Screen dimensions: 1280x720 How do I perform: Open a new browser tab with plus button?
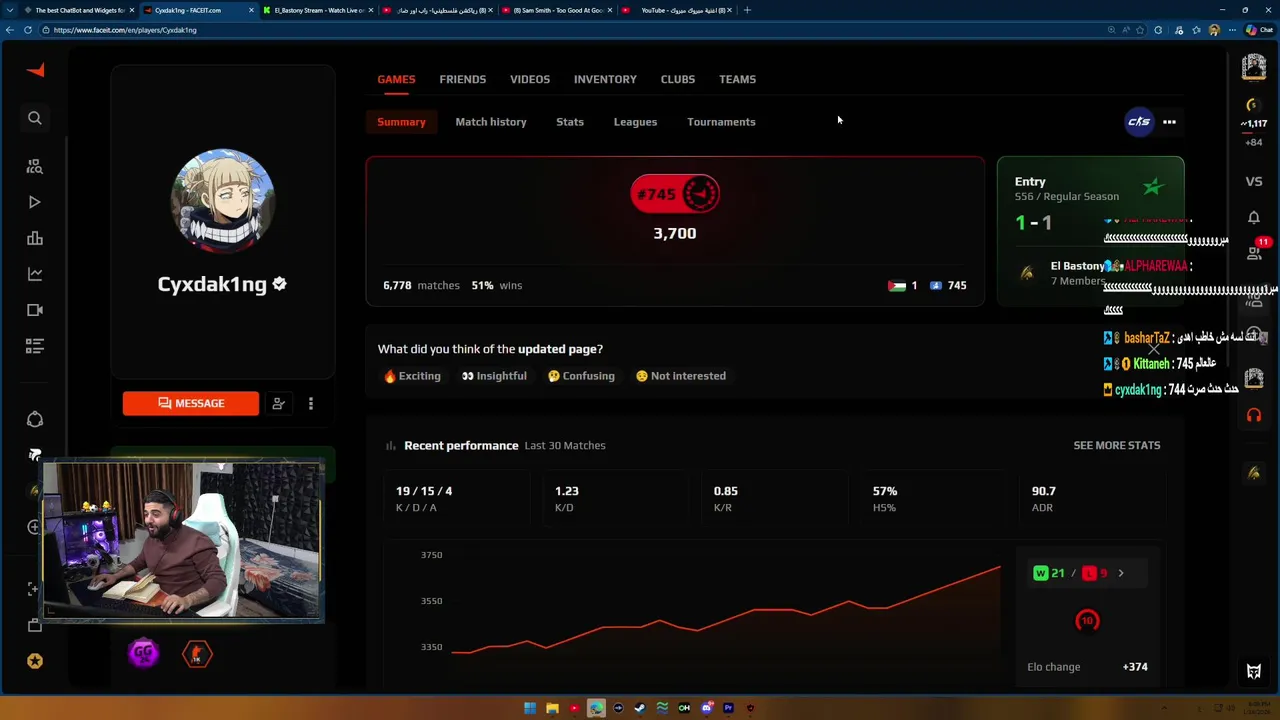point(747,10)
